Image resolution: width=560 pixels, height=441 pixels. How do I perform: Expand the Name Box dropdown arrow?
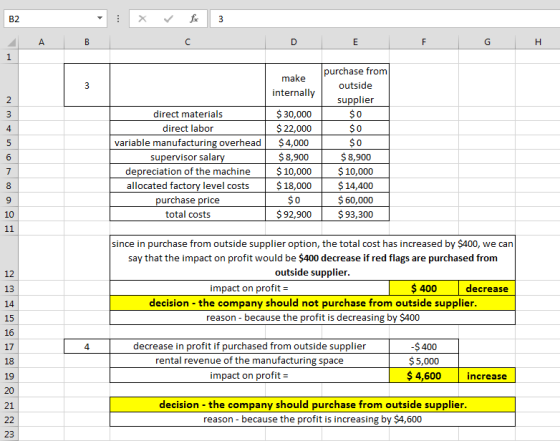(100, 18)
